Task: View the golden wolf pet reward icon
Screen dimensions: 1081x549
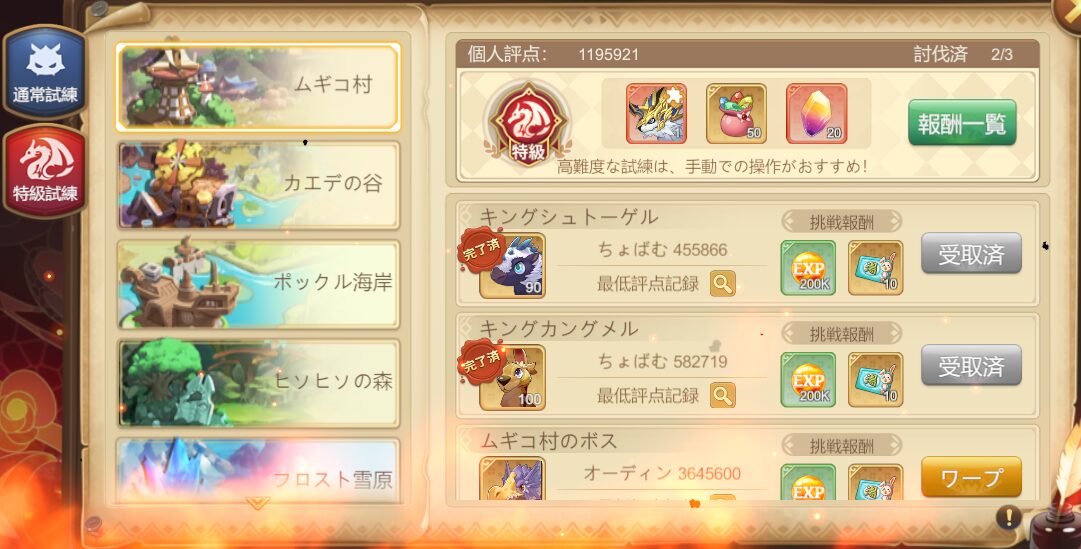Action: tap(656, 114)
